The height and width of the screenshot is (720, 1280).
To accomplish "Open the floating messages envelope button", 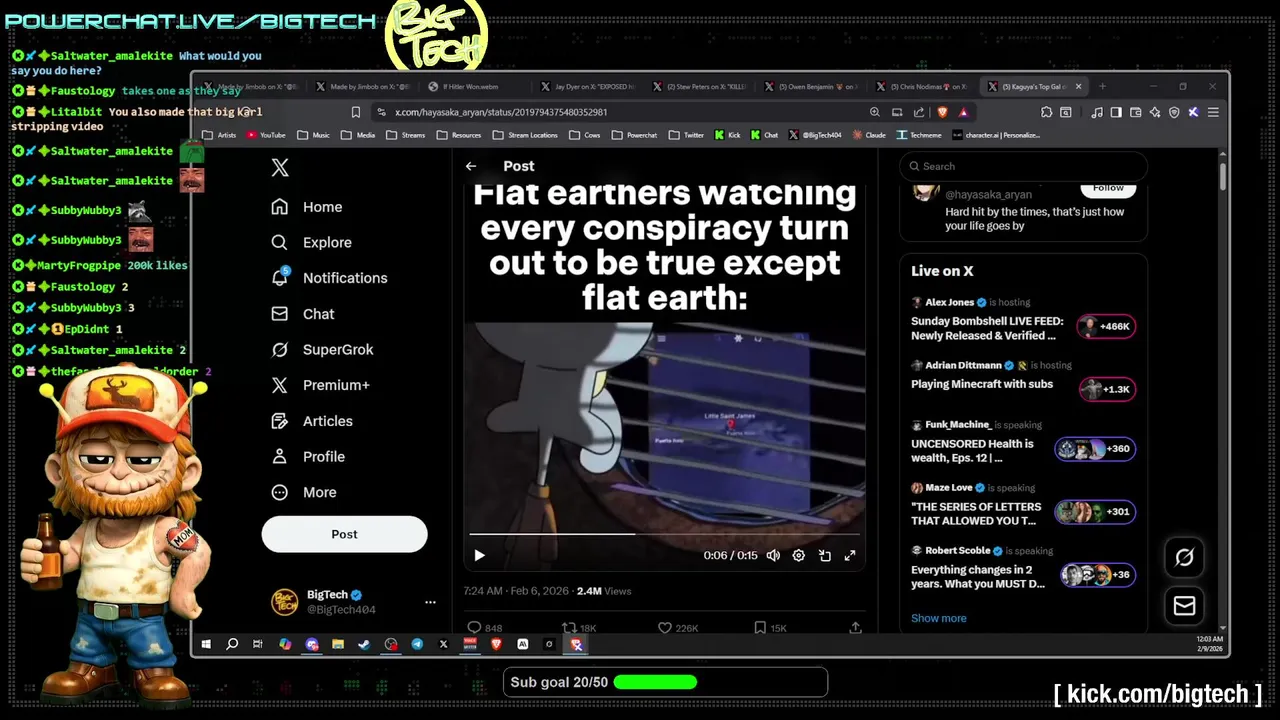I will (x=1184, y=605).
